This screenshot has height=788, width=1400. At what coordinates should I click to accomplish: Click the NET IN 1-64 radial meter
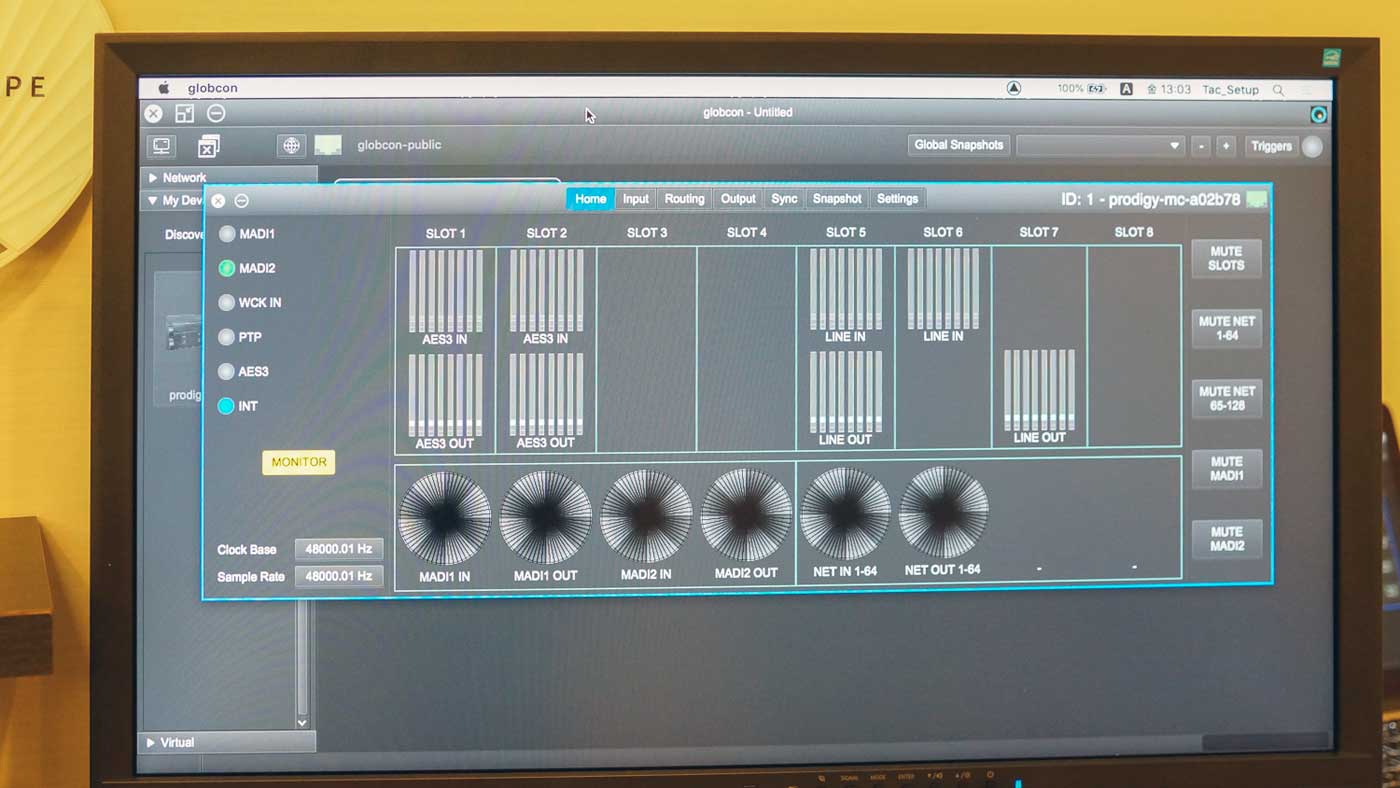click(x=845, y=514)
